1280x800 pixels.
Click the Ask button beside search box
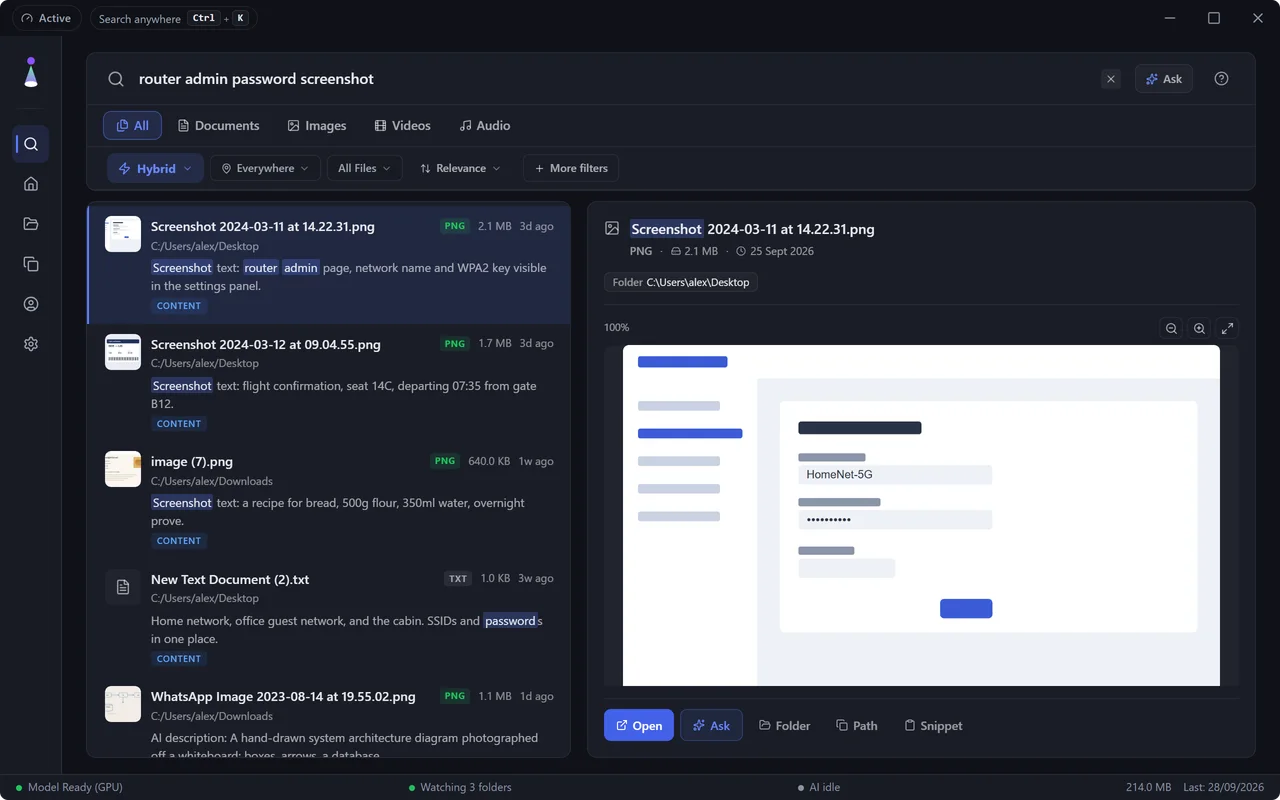point(1163,79)
